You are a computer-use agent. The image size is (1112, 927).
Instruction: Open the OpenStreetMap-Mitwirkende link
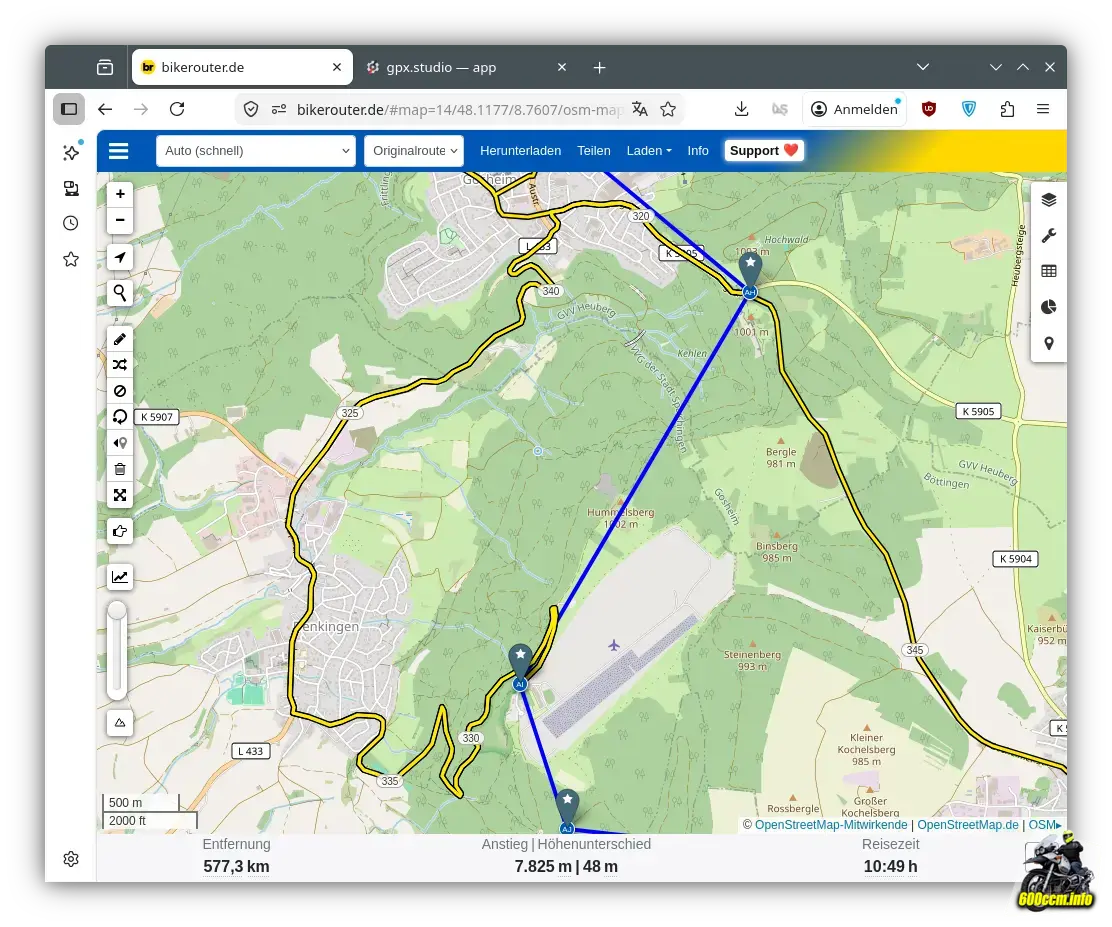[830, 825]
